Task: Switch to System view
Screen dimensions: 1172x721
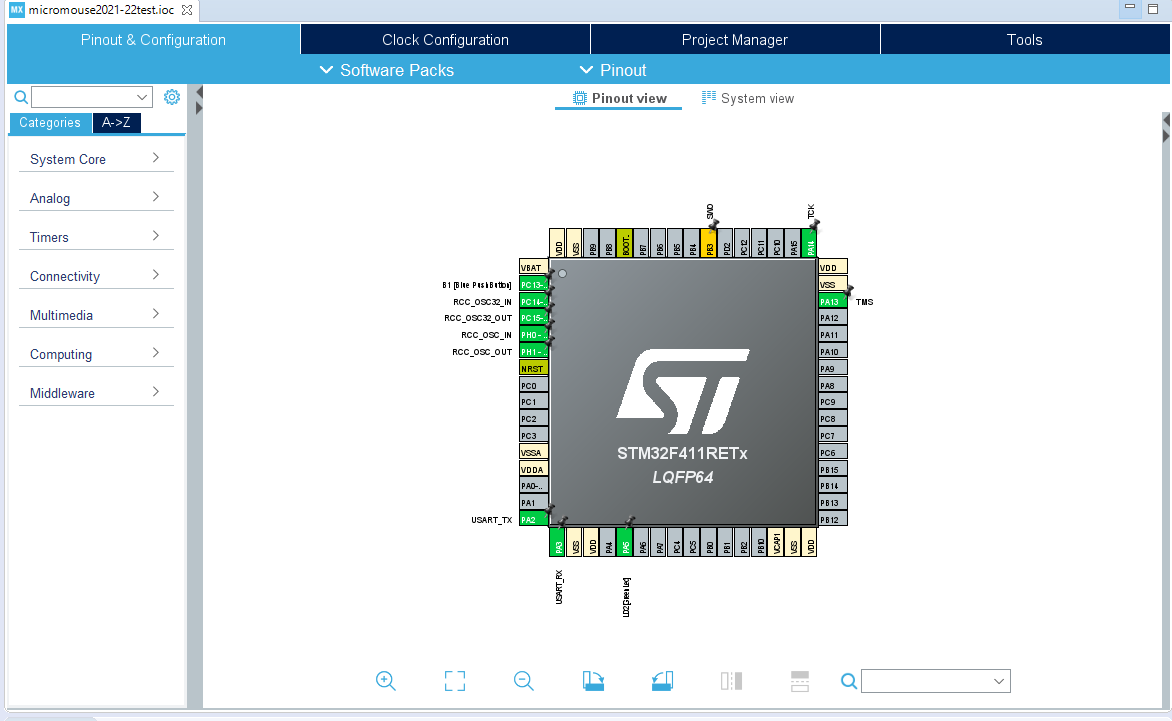Action: (748, 98)
